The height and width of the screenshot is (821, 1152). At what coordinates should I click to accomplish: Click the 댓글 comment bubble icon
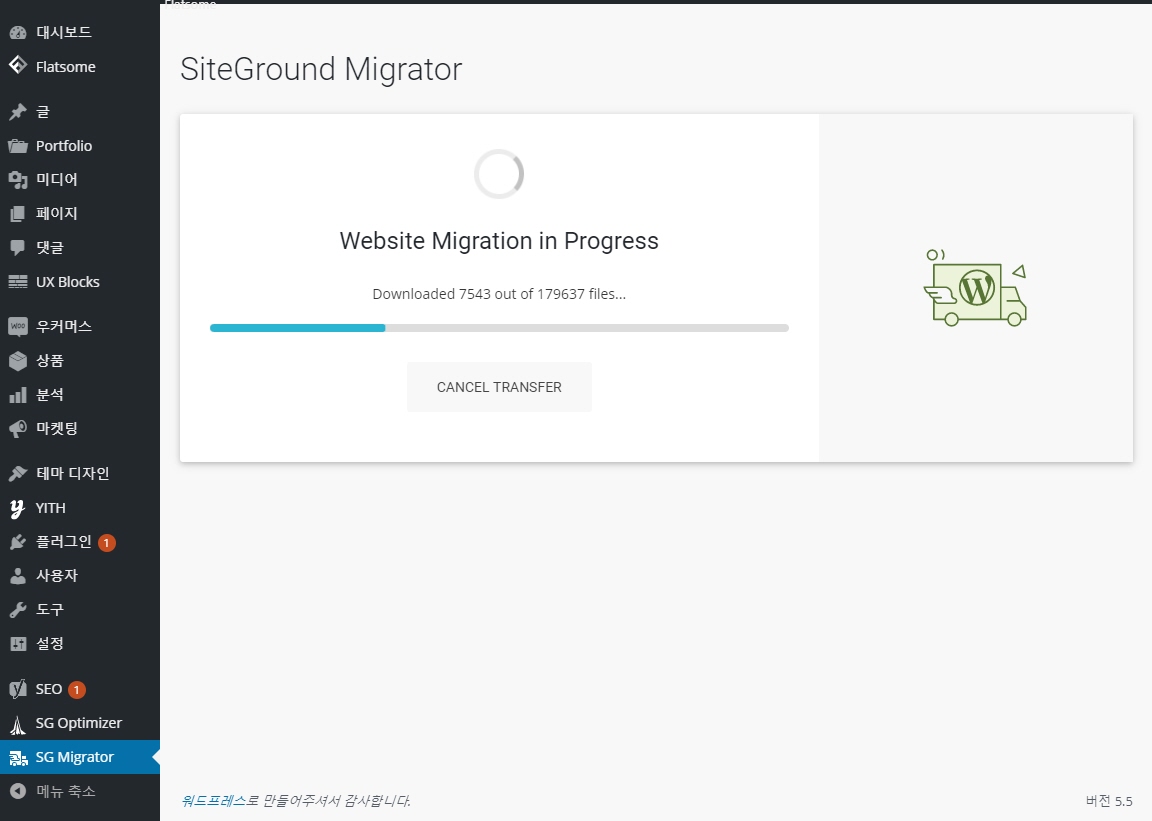tap(18, 248)
